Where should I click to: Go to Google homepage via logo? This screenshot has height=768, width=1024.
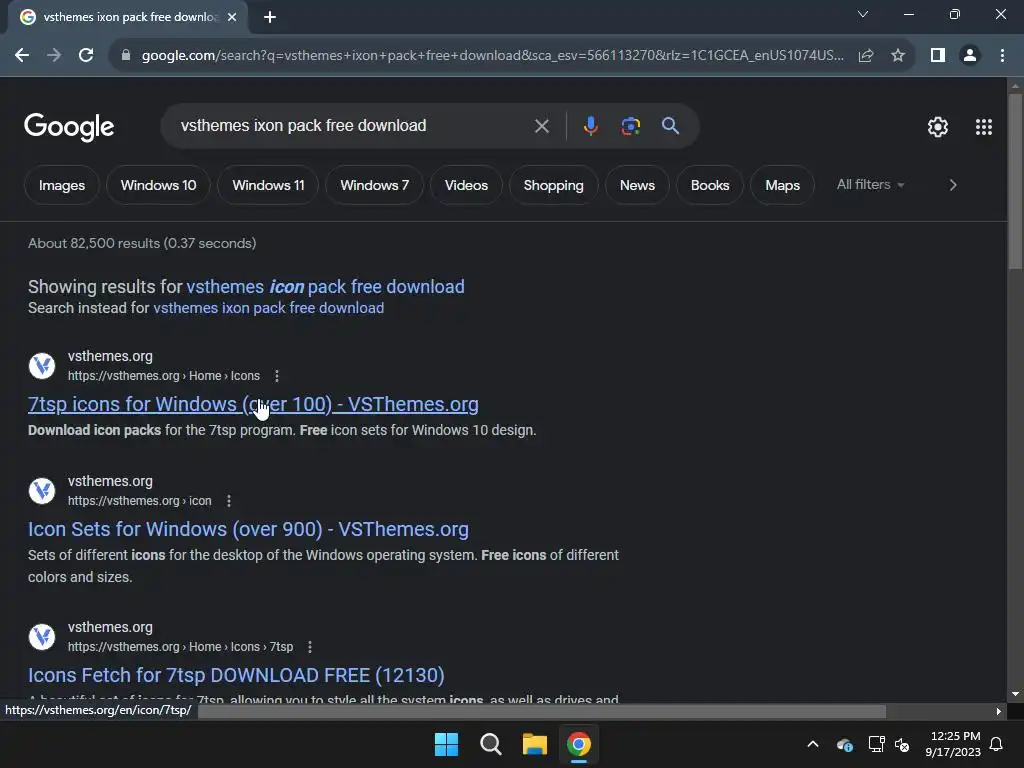[69, 127]
